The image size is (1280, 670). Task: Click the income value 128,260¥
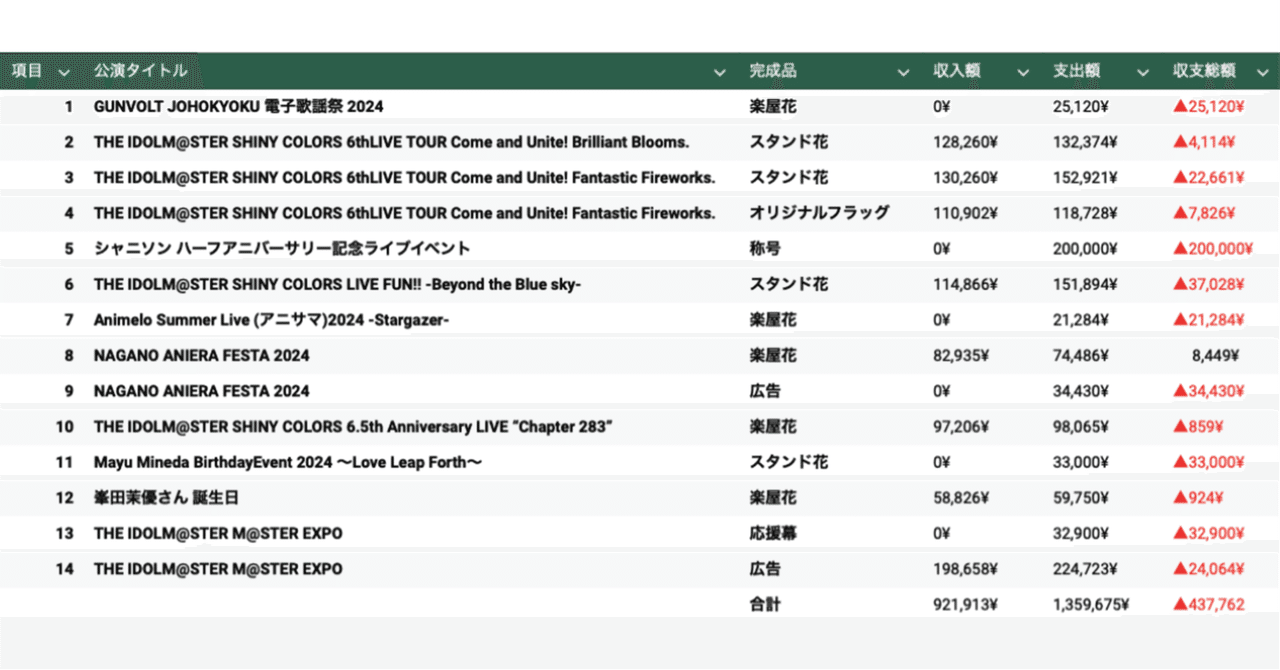965,142
